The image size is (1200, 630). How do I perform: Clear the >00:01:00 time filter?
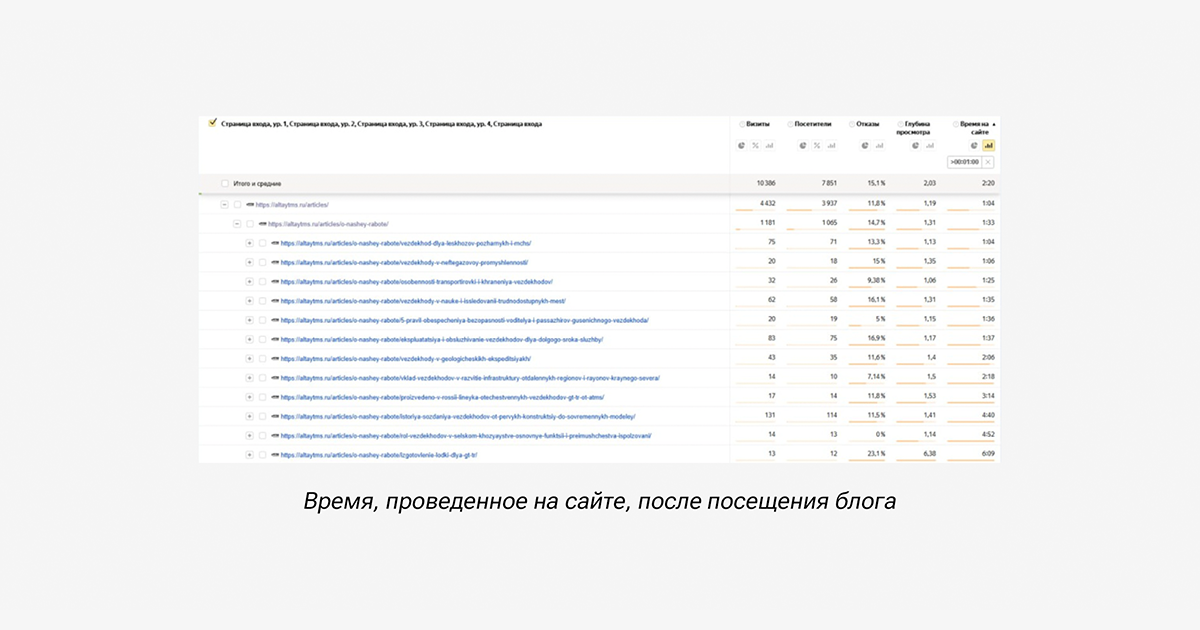(x=988, y=162)
